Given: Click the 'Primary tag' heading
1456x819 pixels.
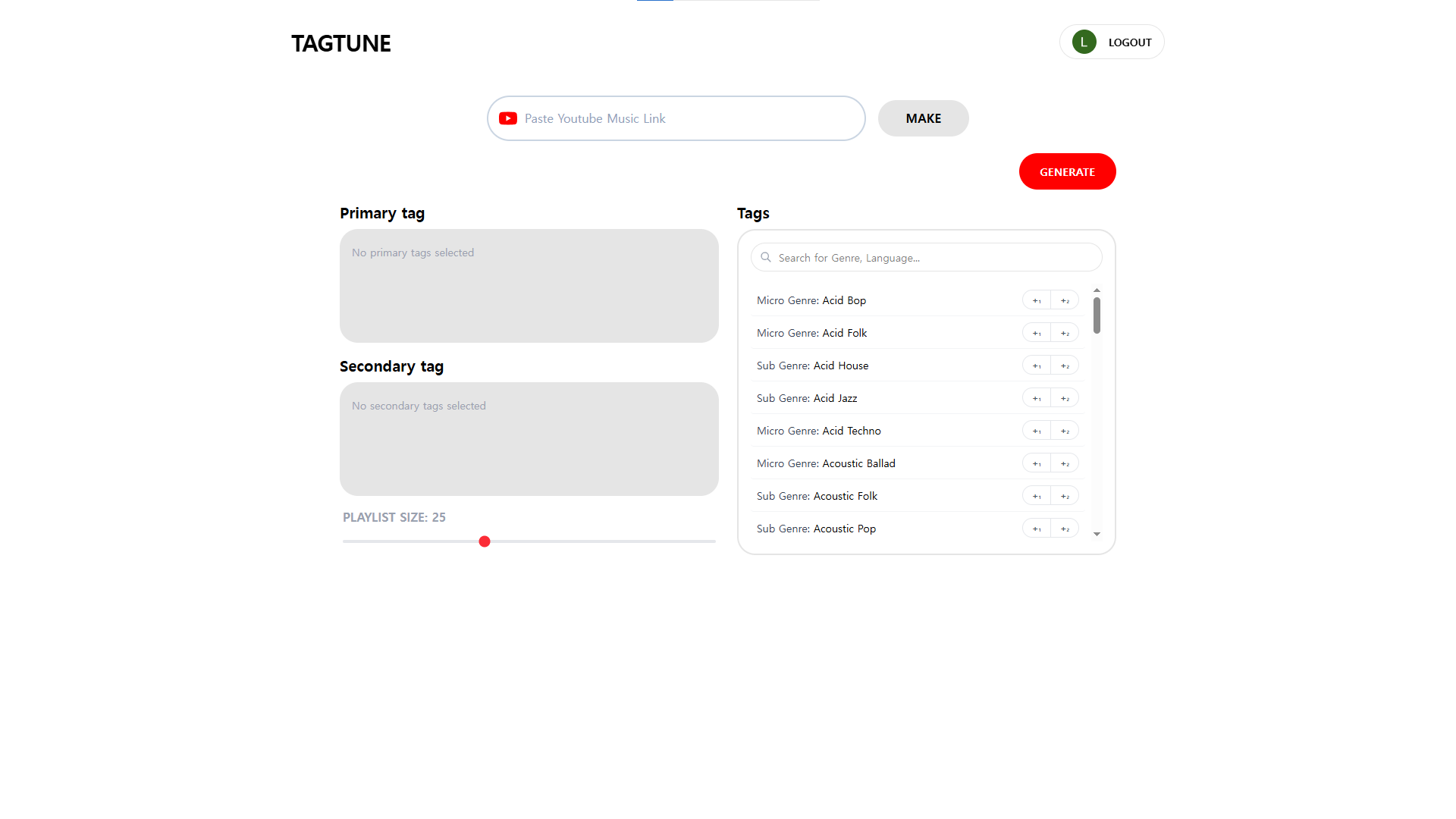Looking at the screenshot, I should 382,213.
